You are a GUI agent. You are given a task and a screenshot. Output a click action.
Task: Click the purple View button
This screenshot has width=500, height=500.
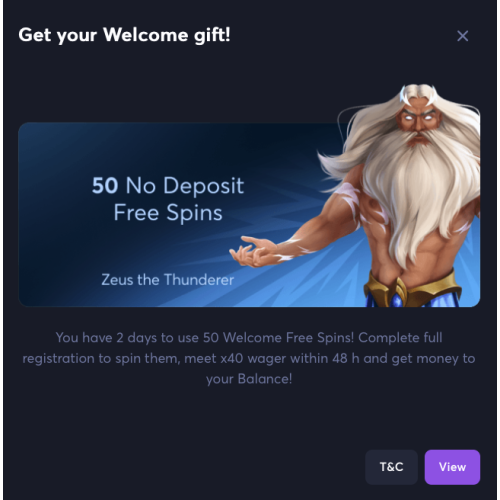coord(452,467)
